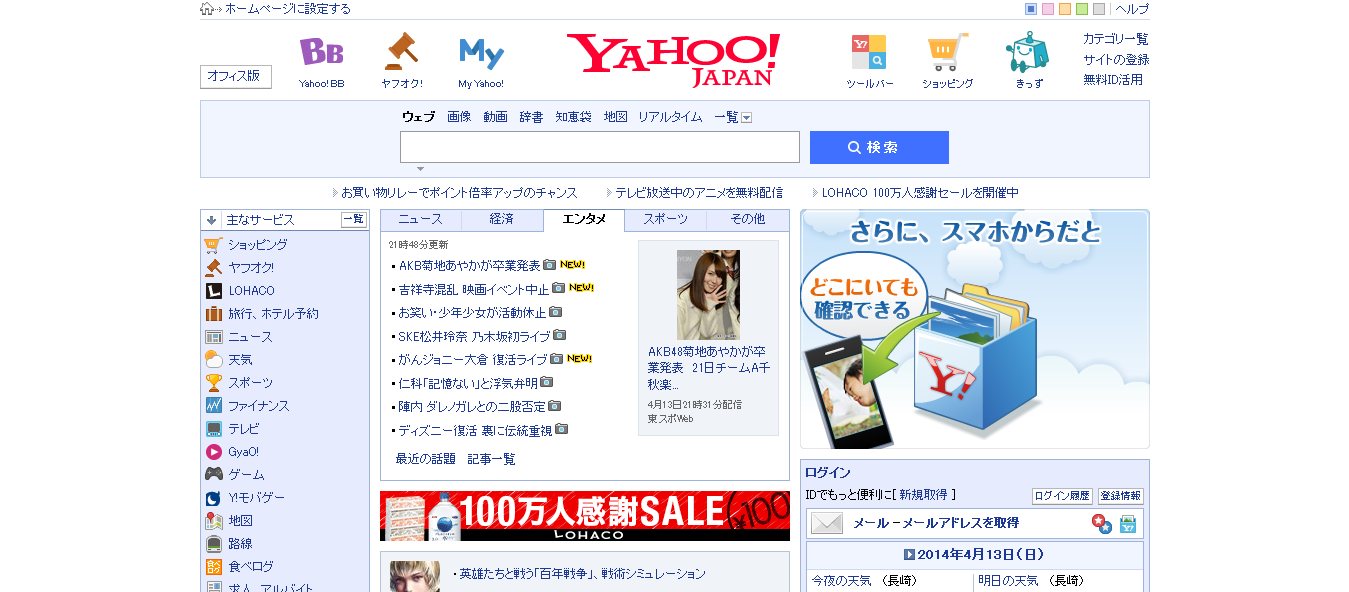Expand the 2014年4月13日 date arrow
Screen dimensions: 1349x592
[x=909, y=554]
